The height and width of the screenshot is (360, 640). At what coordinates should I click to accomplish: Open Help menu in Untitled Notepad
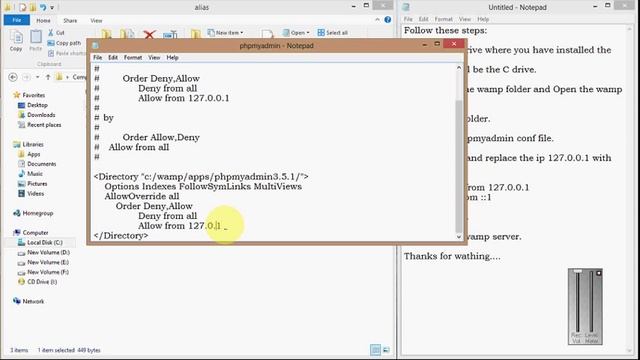pos(483,19)
